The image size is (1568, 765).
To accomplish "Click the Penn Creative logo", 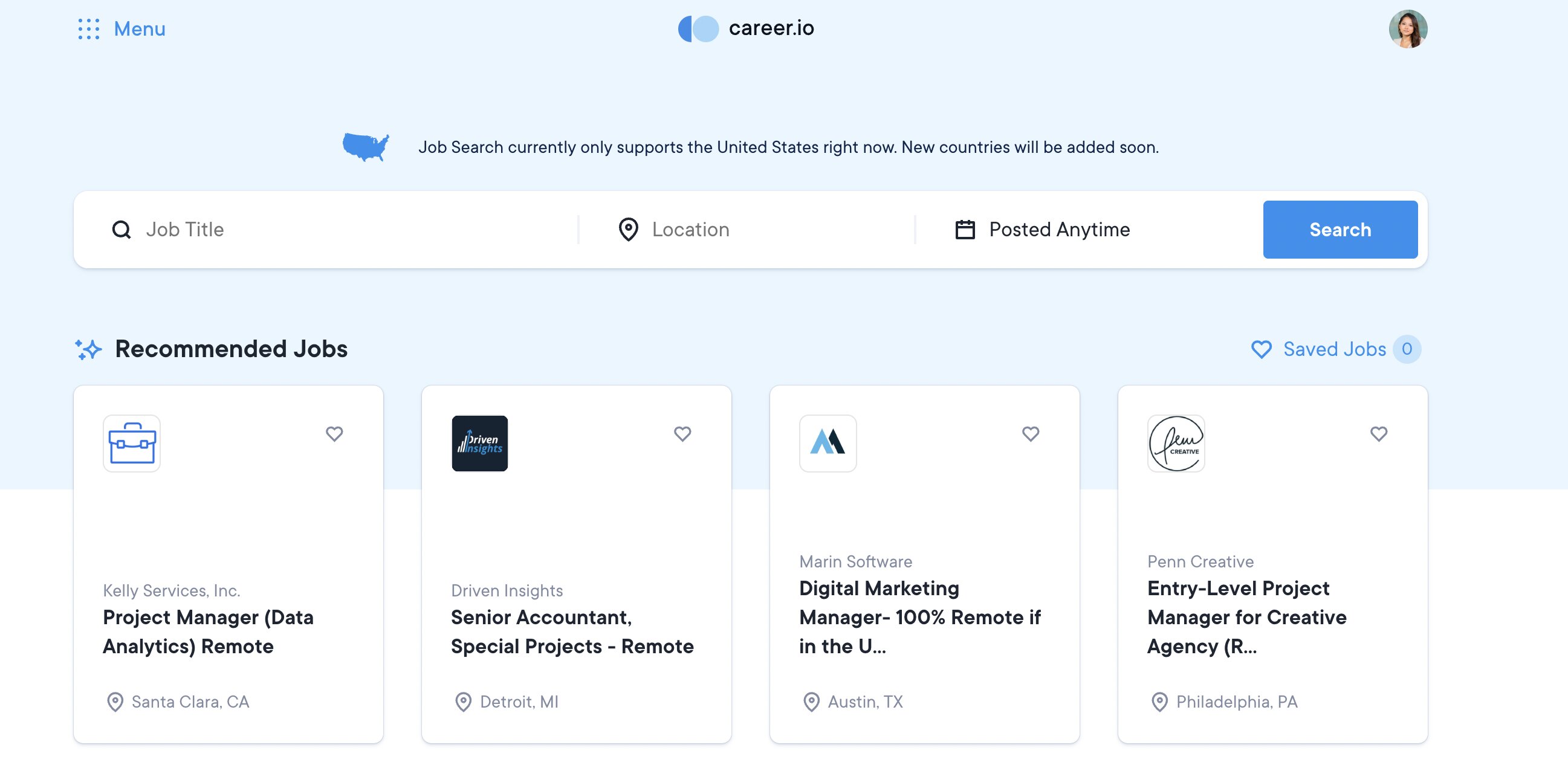I will 1175,443.
